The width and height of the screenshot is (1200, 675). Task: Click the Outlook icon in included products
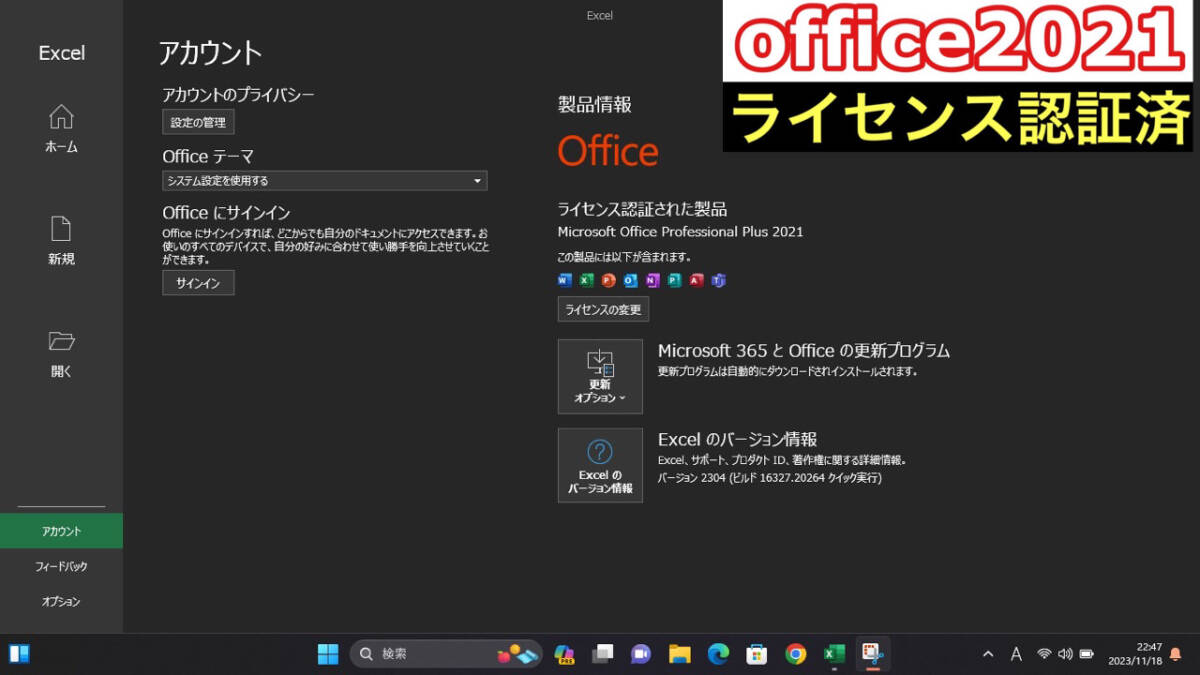coord(629,281)
